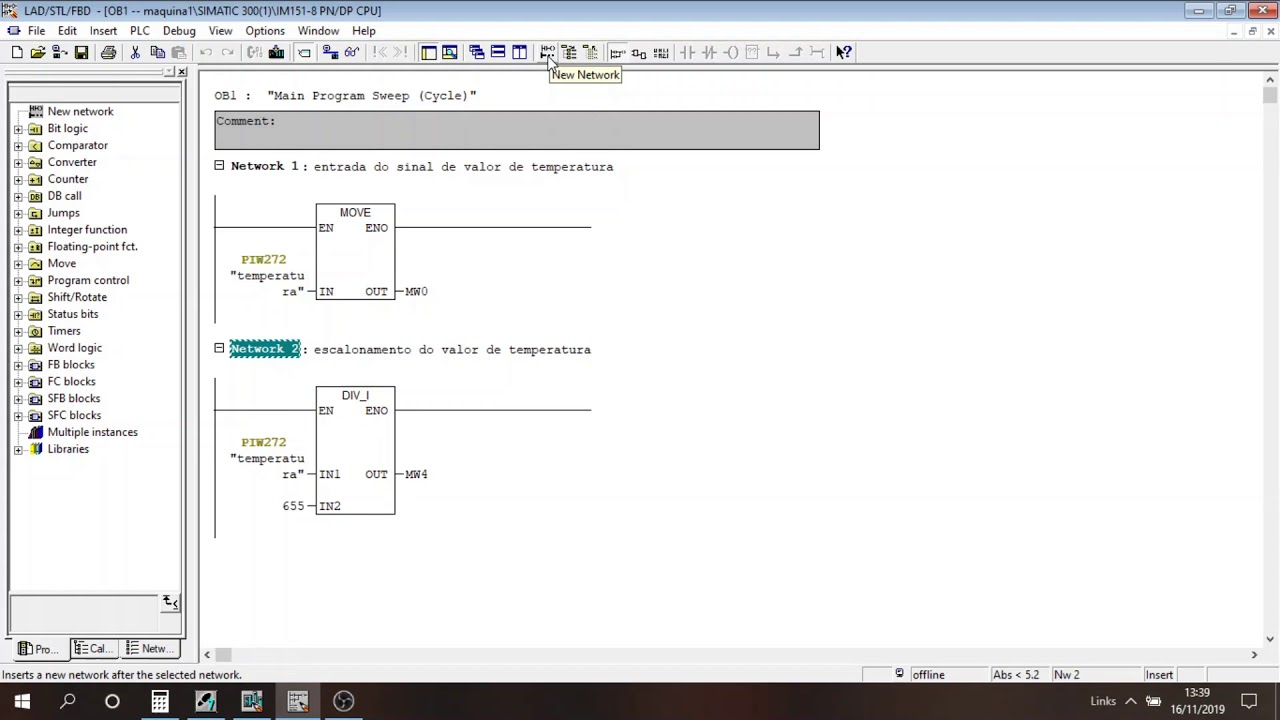1280x720 pixels.
Task: Expand the Counter tree node
Action: click(18, 180)
